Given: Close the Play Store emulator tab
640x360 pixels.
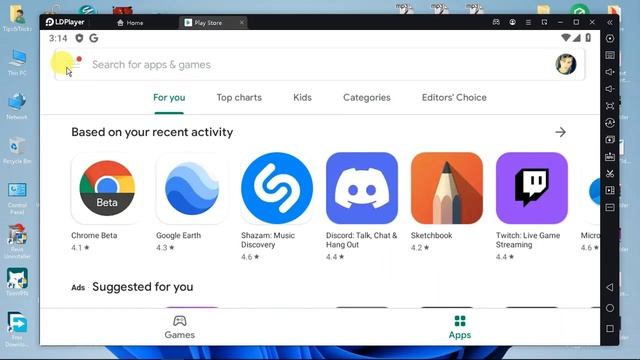Looking at the screenshot, I should [x=242, y=22].
